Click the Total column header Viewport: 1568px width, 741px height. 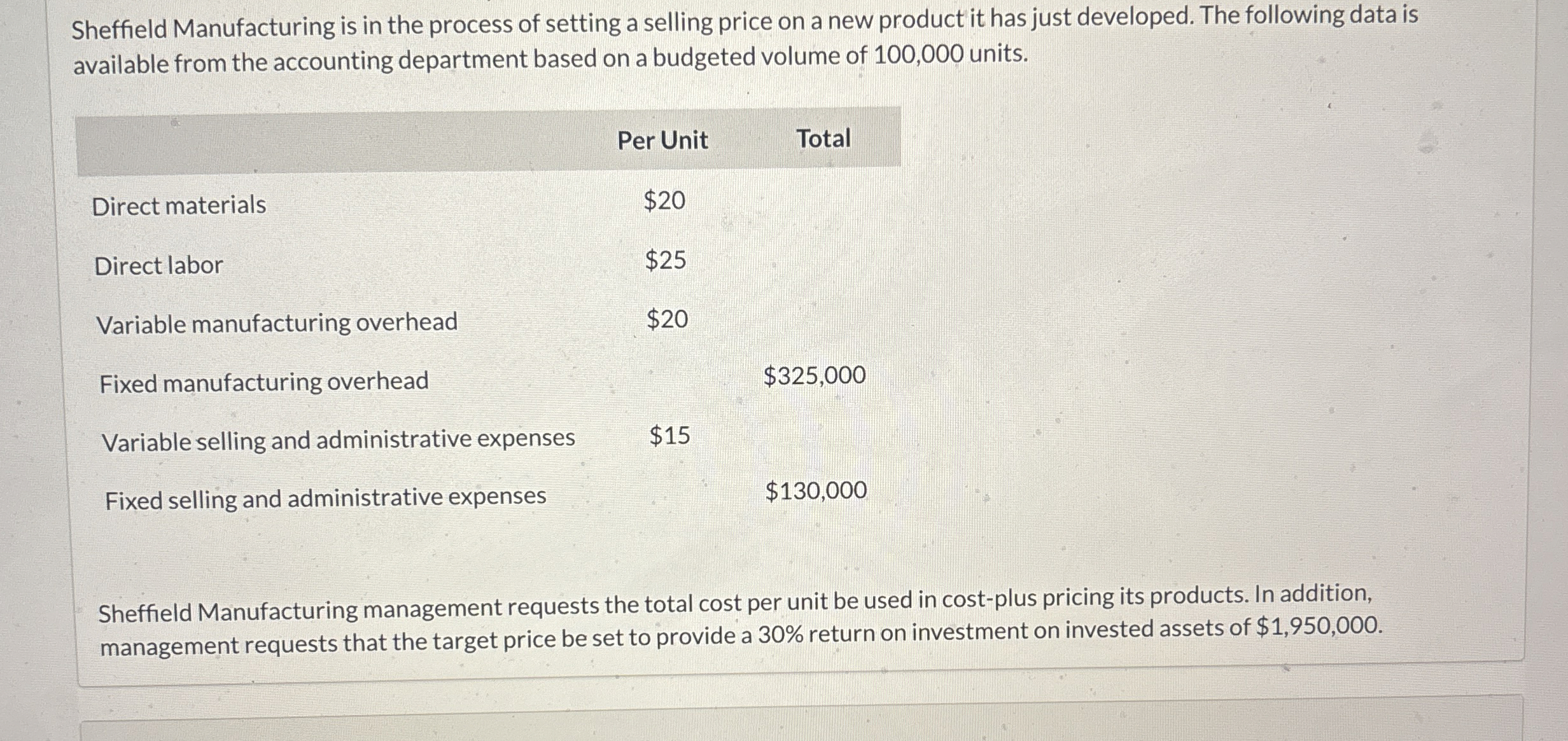coord(823,138)
